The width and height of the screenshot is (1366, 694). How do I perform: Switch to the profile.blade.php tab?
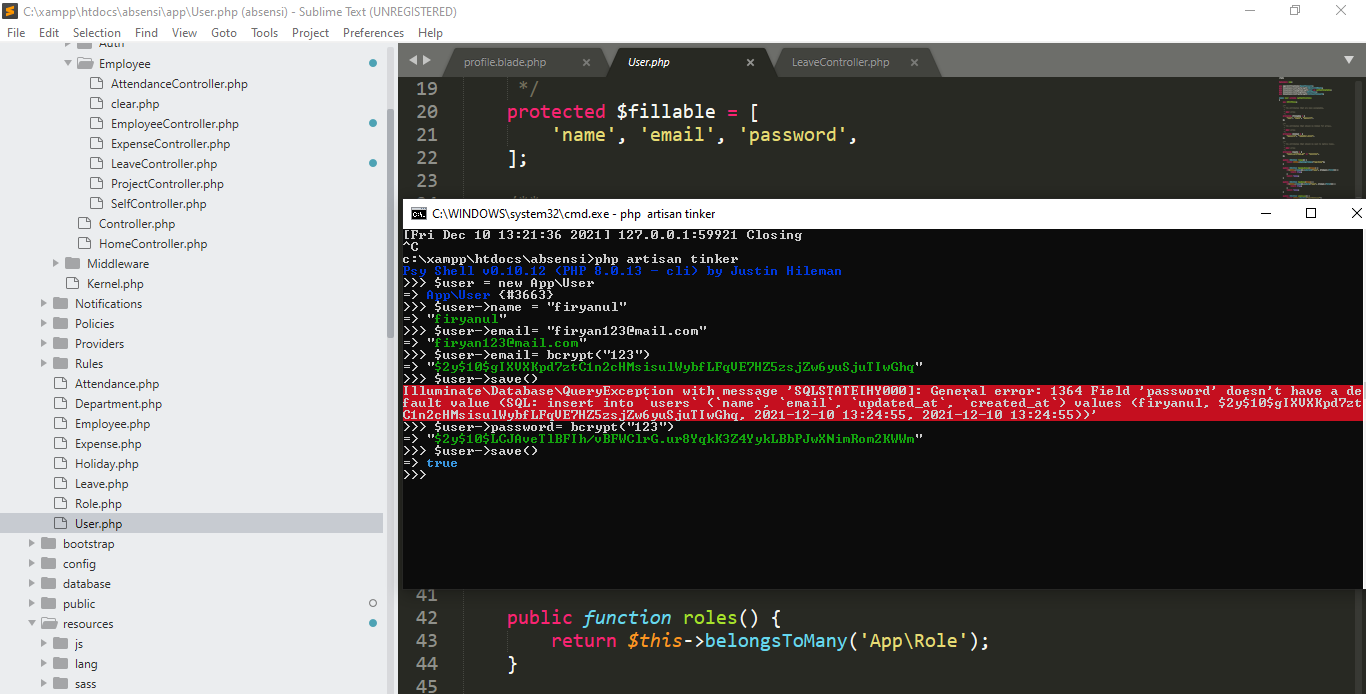point(505,62)
